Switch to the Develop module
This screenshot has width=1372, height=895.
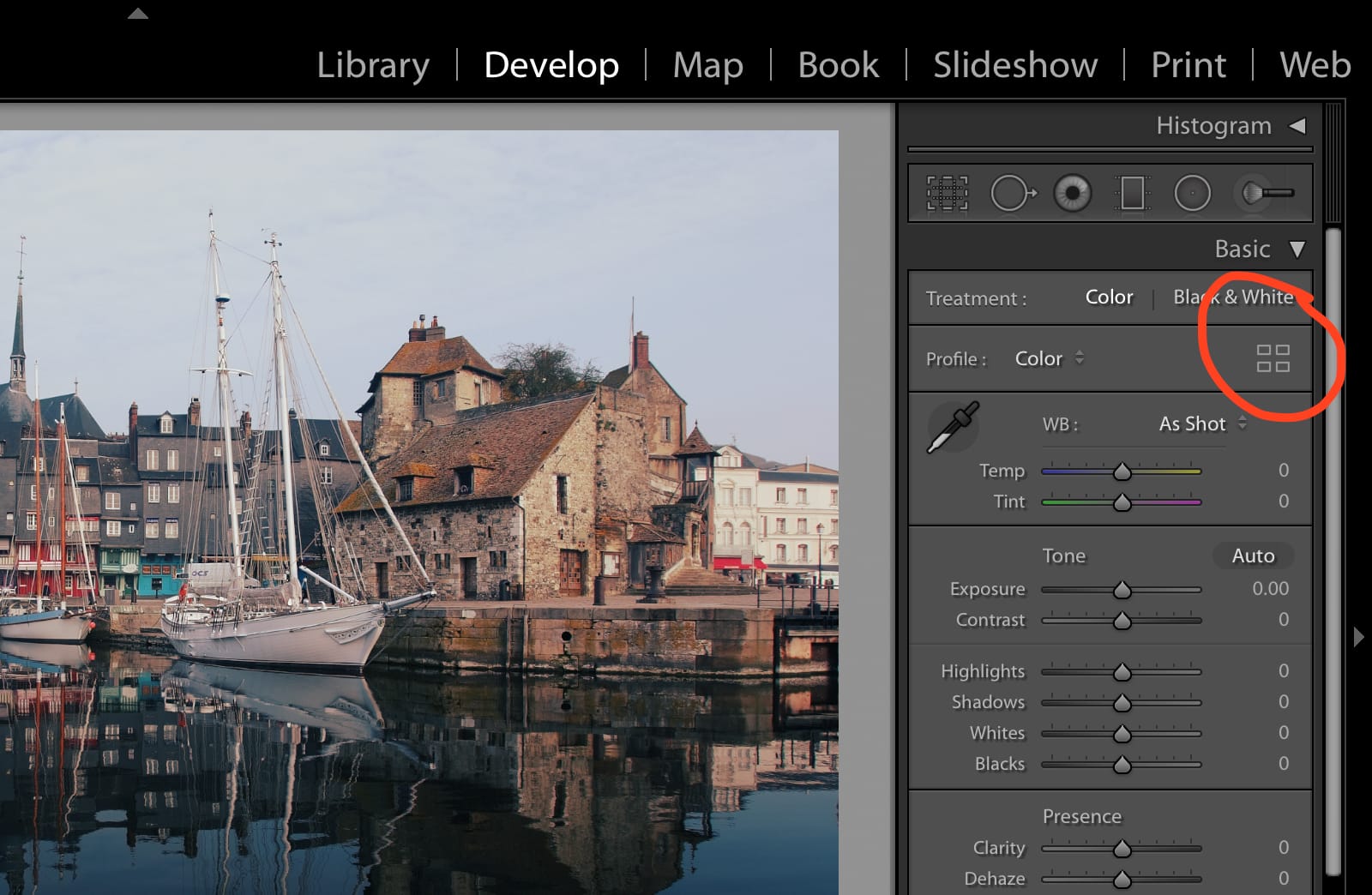pos(551,65)
